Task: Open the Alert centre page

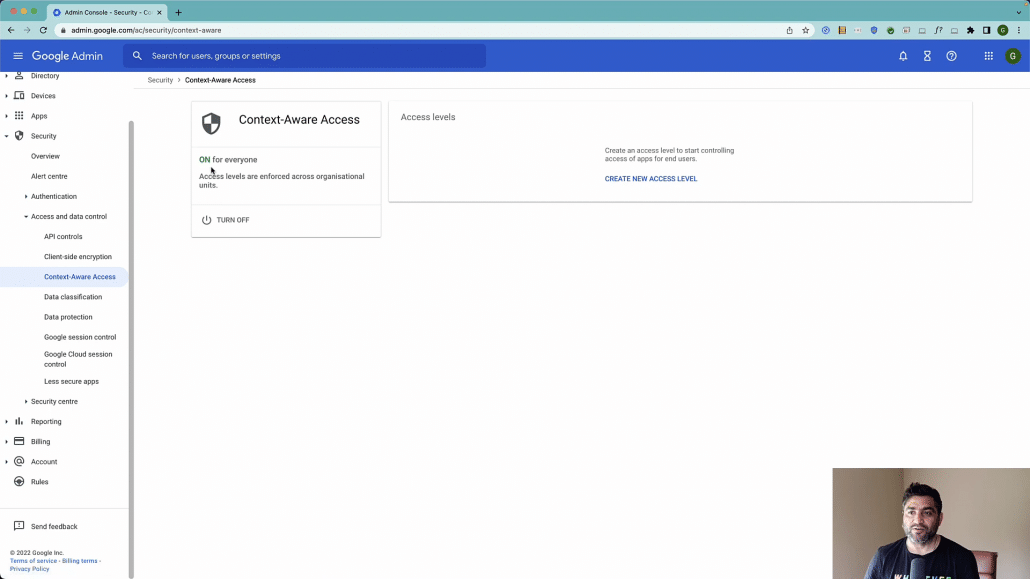Action: tap(49, 176)
